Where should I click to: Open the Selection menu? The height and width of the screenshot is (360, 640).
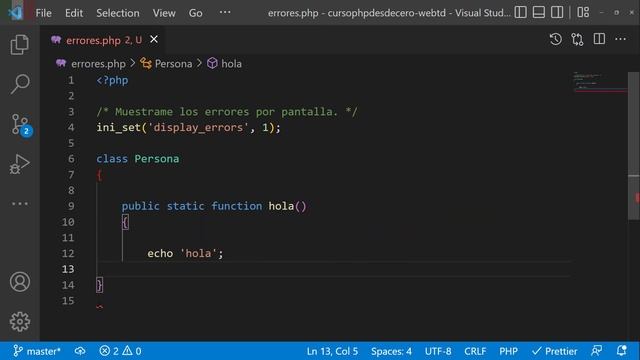coord(118,13)
